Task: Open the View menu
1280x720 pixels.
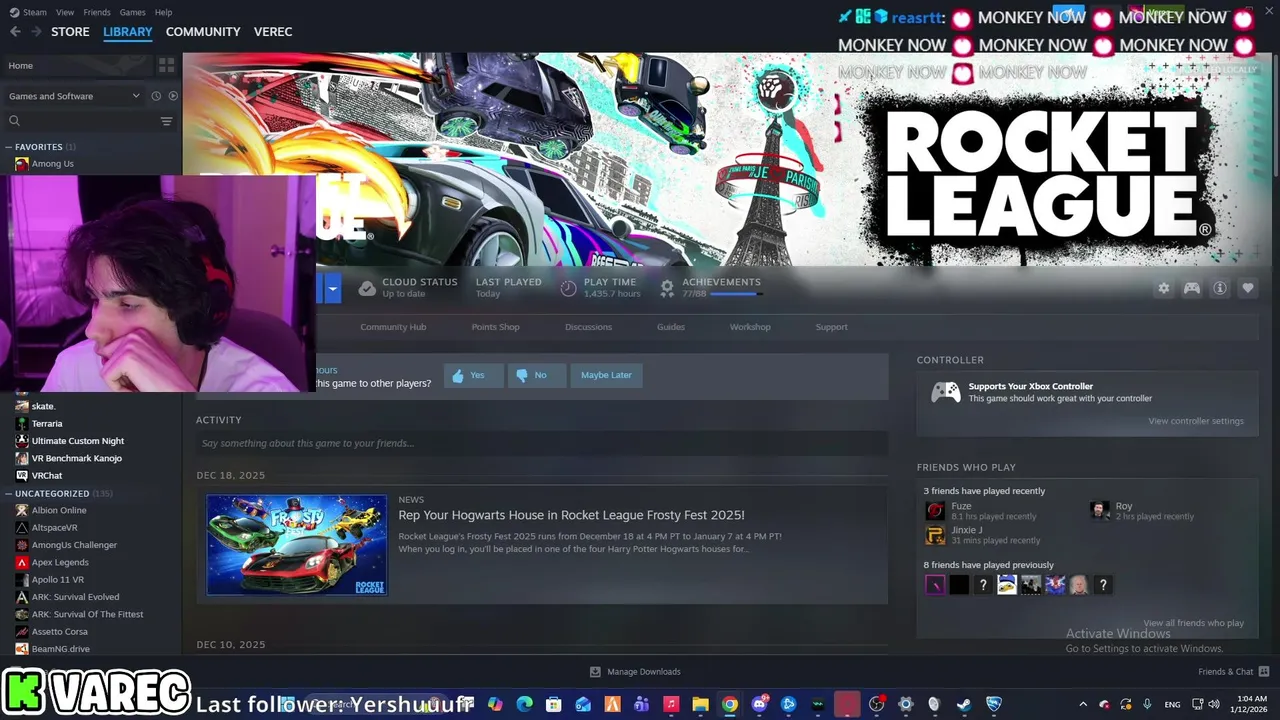Action: [65, 12]
